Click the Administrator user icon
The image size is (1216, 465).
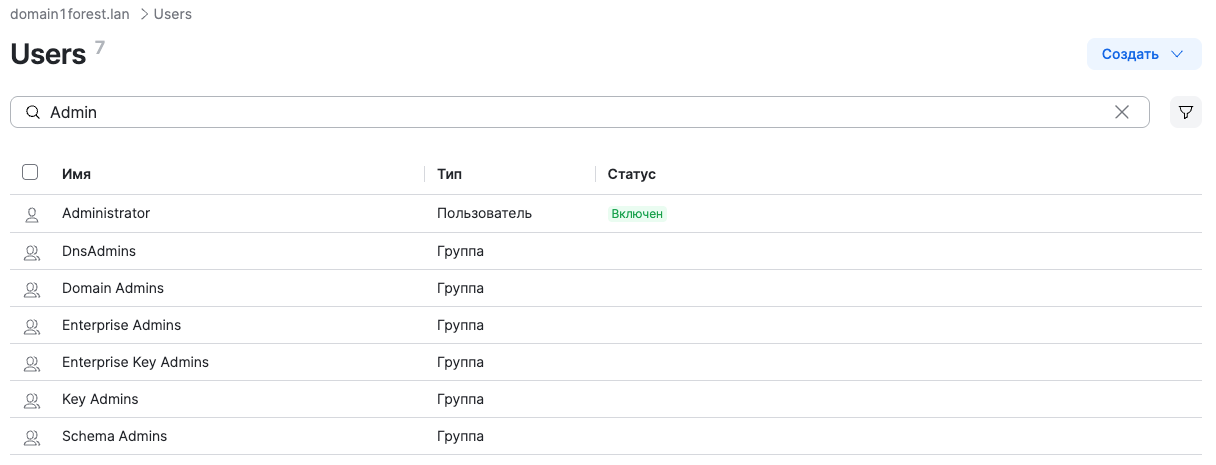pyautogui.click(x=31, y=214)
